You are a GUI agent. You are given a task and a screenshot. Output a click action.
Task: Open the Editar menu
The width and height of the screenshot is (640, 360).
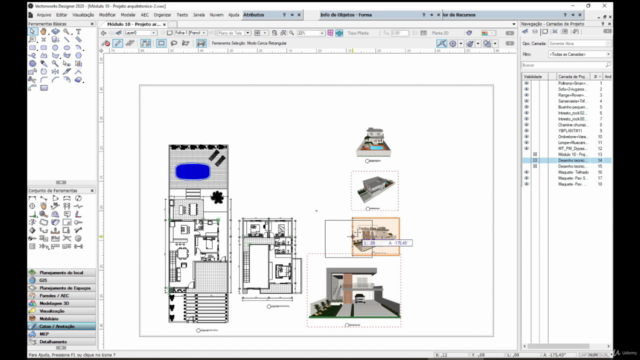62,15
